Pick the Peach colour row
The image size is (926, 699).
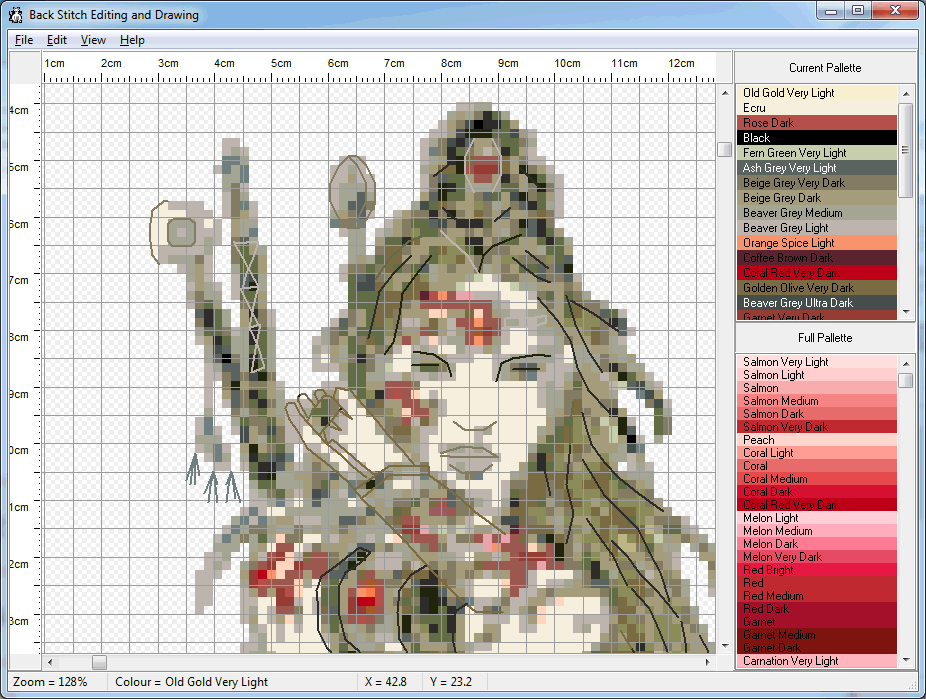pos(817,440)
